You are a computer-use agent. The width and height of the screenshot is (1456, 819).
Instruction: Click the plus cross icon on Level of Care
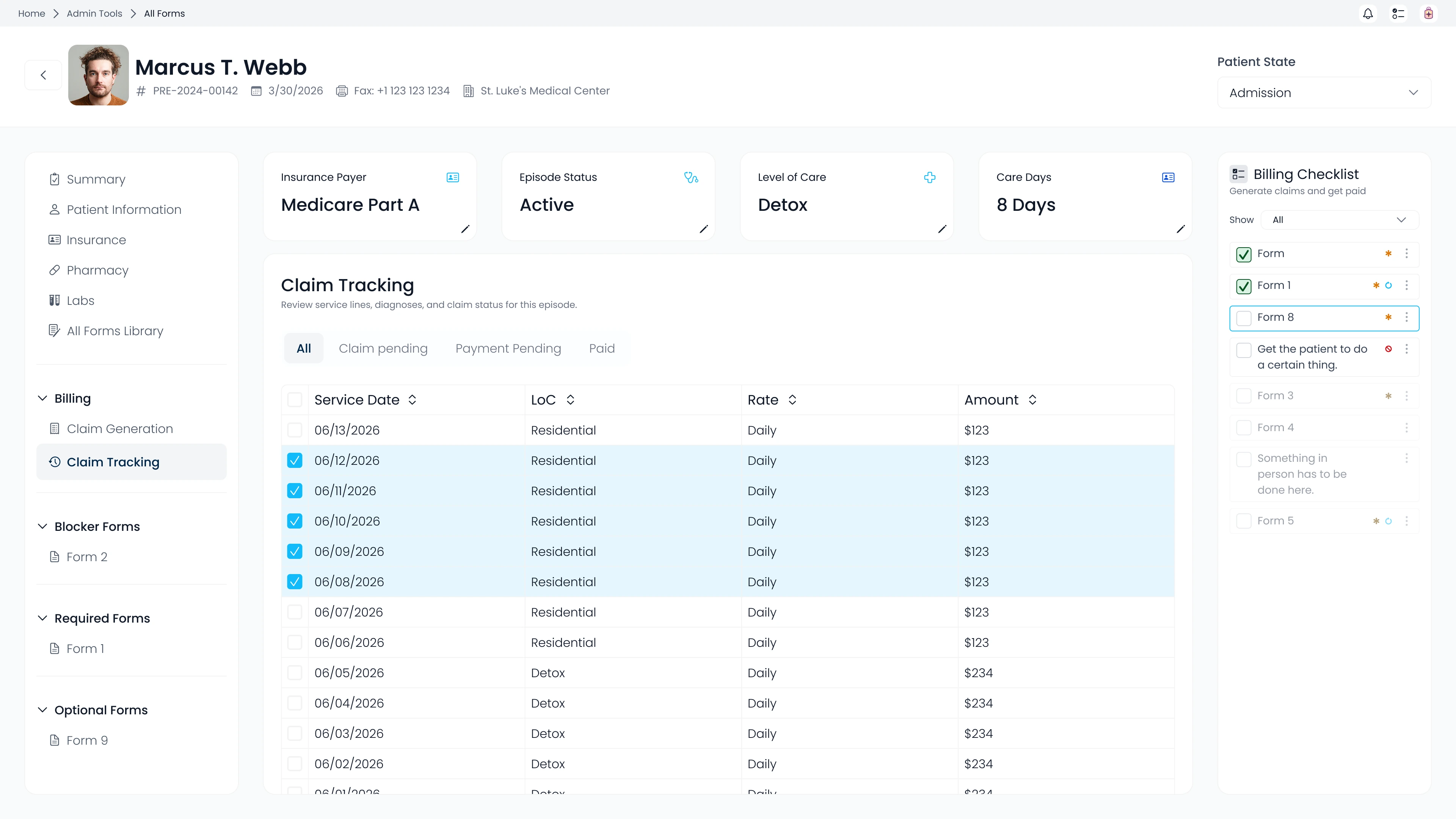point(930,177)
